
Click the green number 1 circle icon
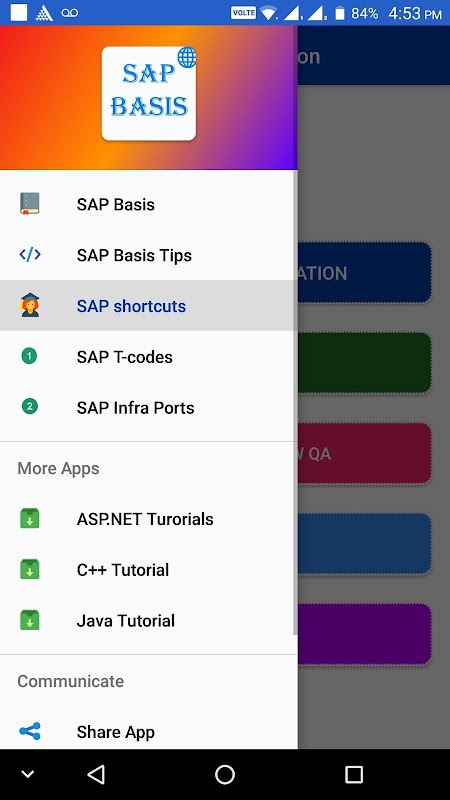(30, 356)
